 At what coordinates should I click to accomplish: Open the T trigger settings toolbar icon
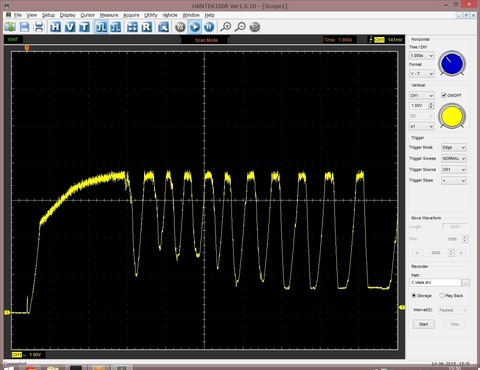(84, 27)
